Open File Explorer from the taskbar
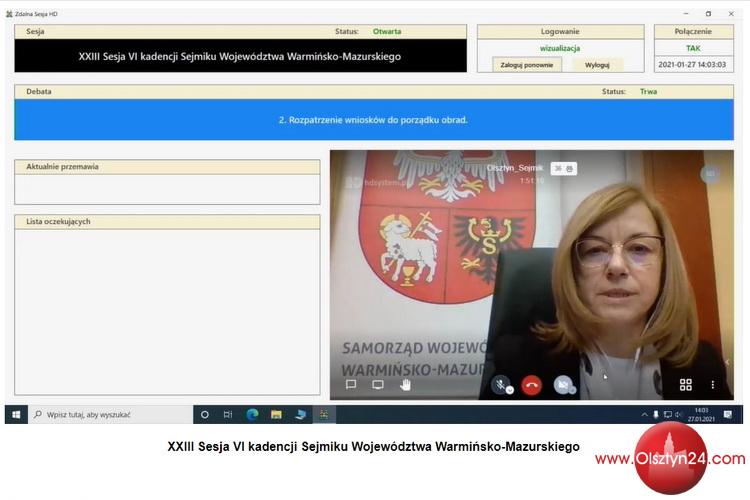 tap(276, 414)
